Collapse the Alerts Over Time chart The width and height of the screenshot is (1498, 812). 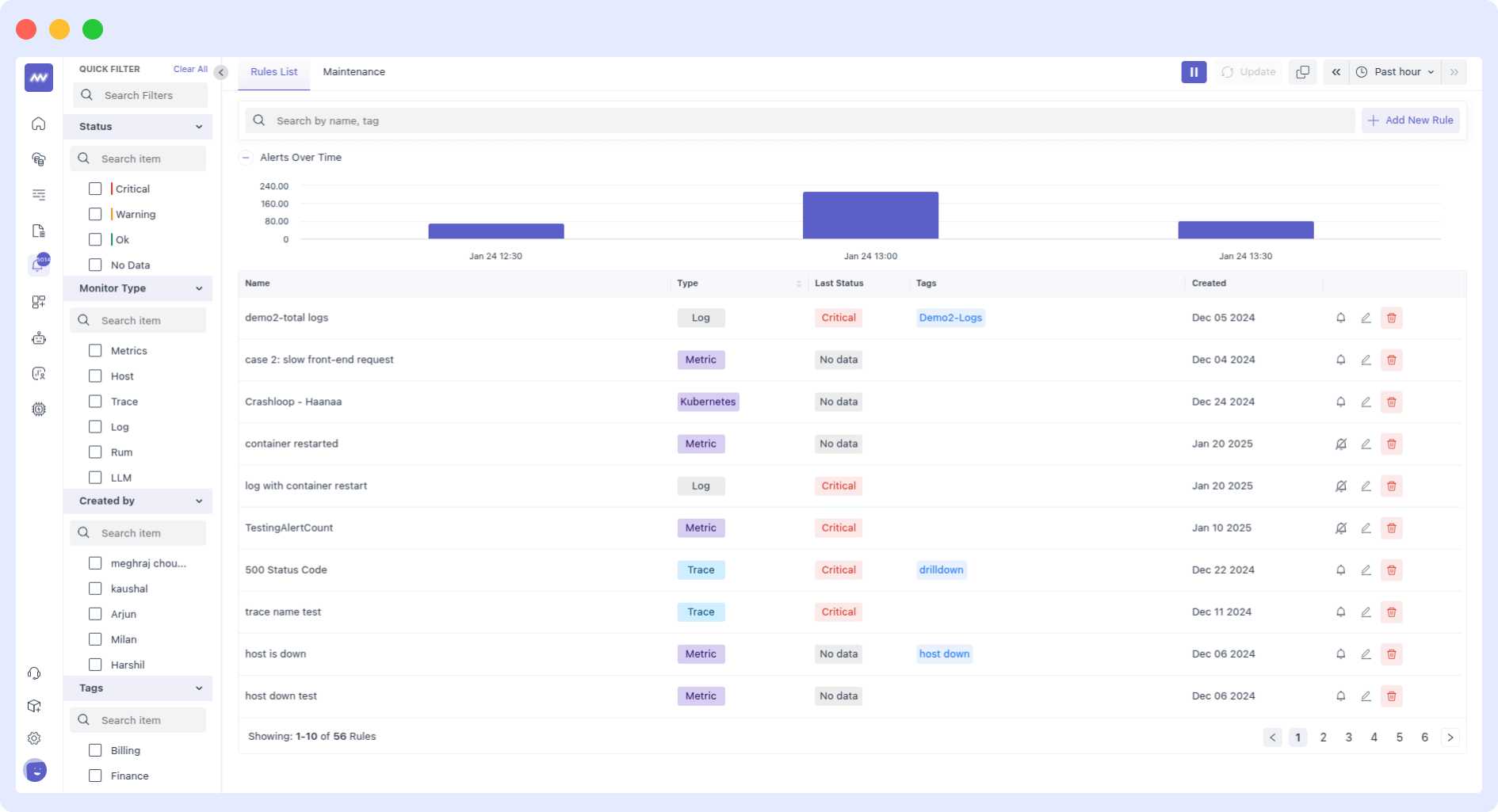246,158
